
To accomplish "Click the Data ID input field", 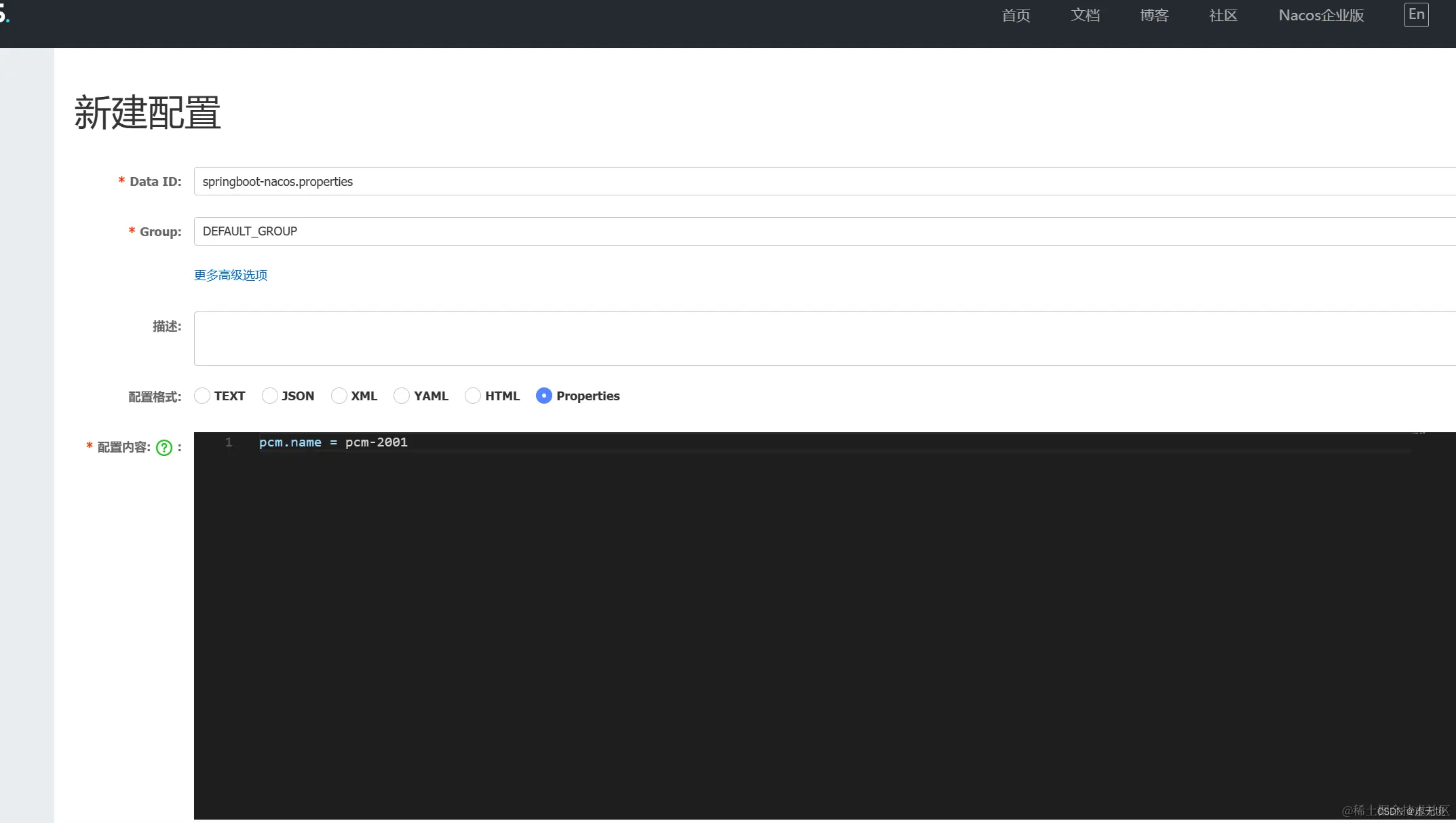I will [x=824, y=181].
